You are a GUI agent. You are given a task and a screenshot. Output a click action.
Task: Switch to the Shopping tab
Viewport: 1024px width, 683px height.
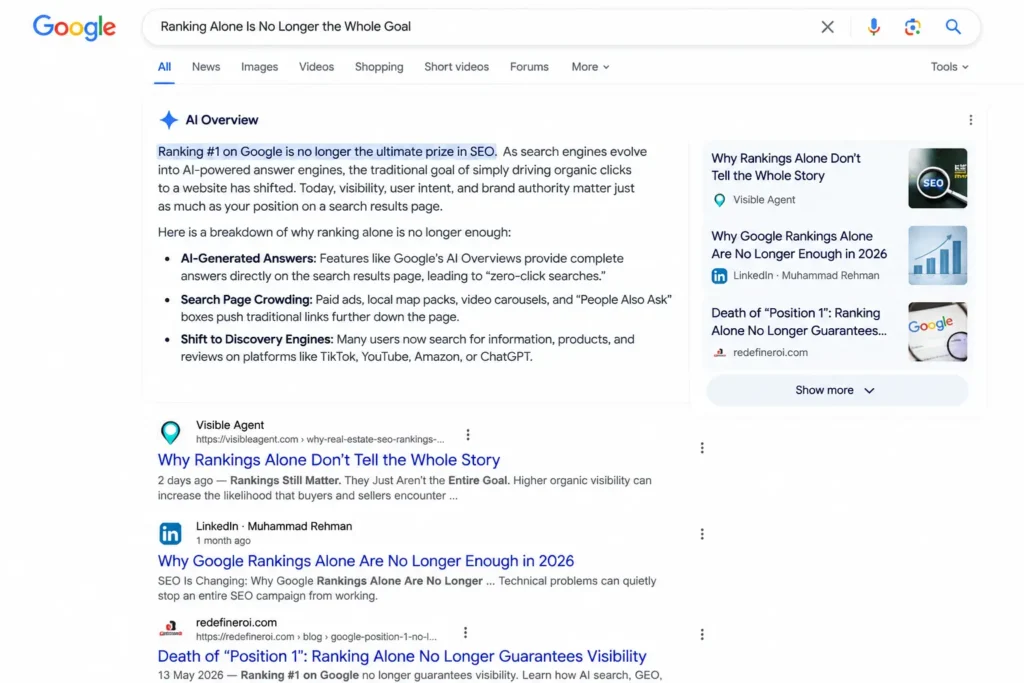click(379, 67)
